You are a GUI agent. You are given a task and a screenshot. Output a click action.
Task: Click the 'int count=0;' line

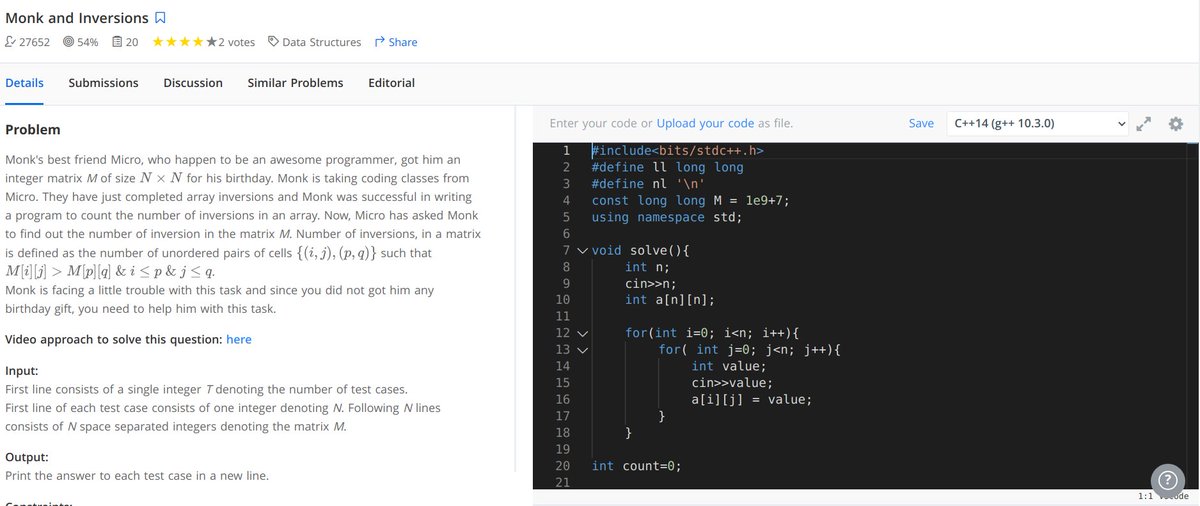[636, 466]
